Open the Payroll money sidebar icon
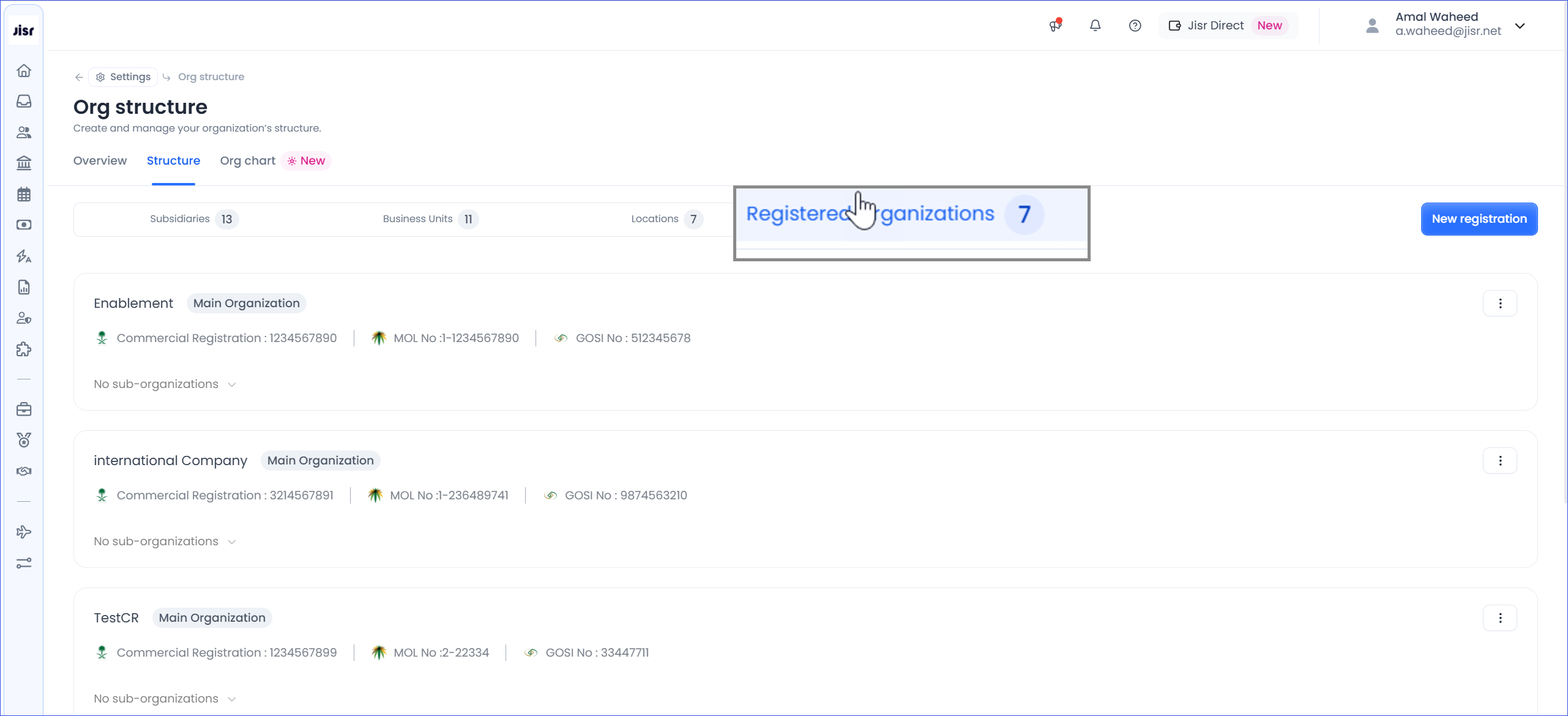 click(24, 225)
